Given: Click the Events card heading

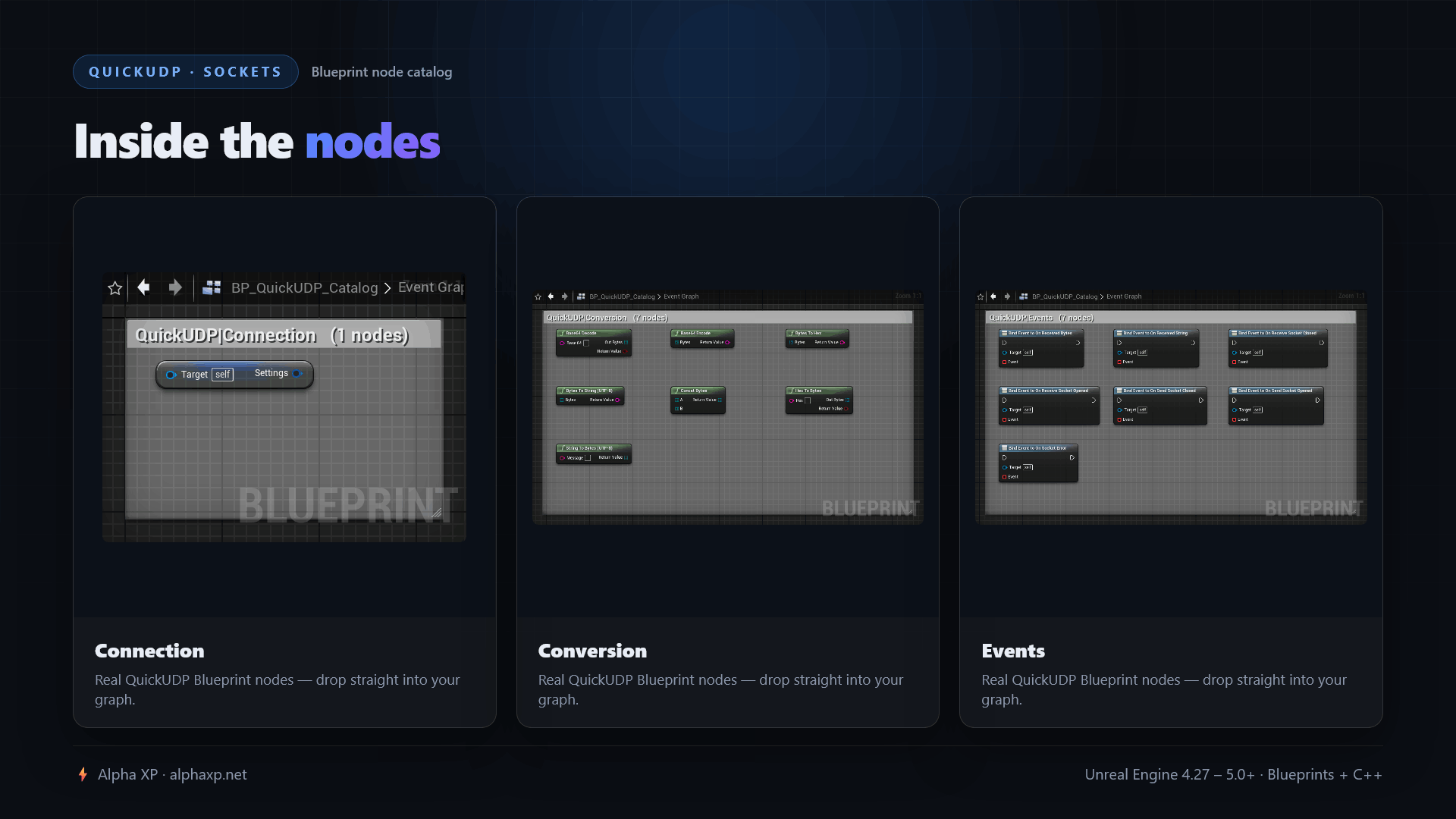Looking at the screenshot, I should [x=1013, y=651].
